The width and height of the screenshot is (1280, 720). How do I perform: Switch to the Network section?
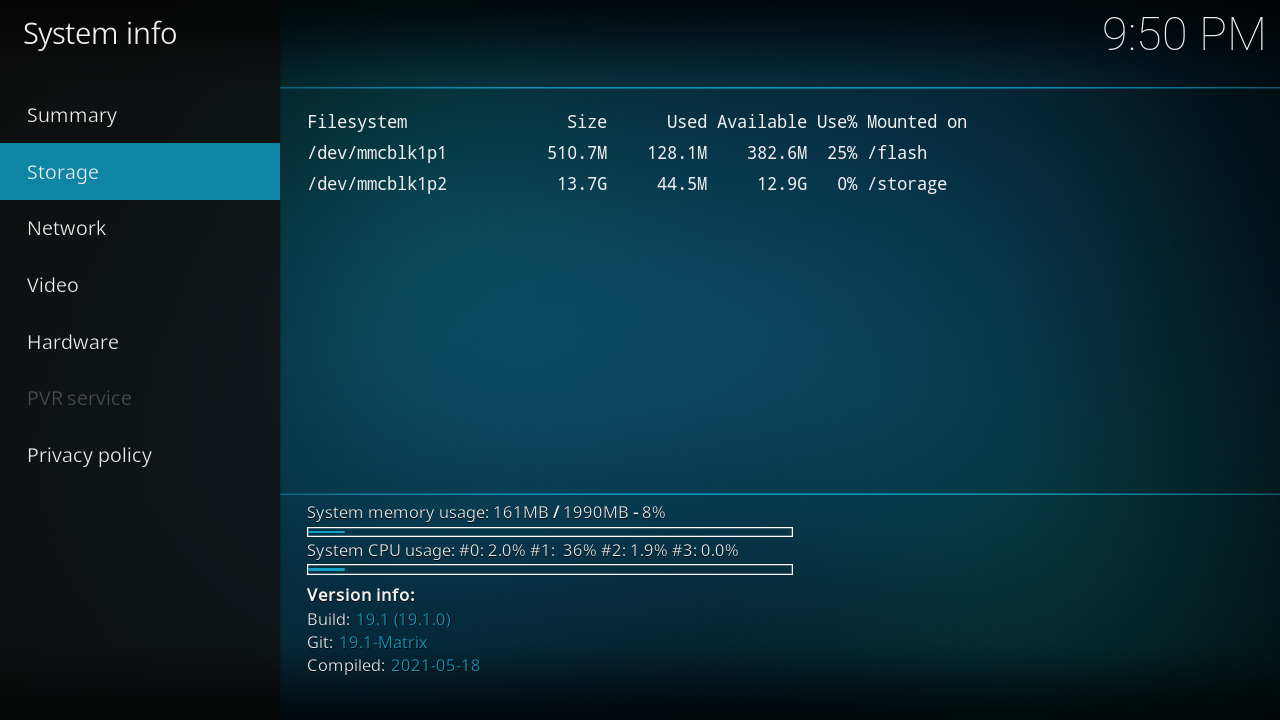click(x=66, y=228)
